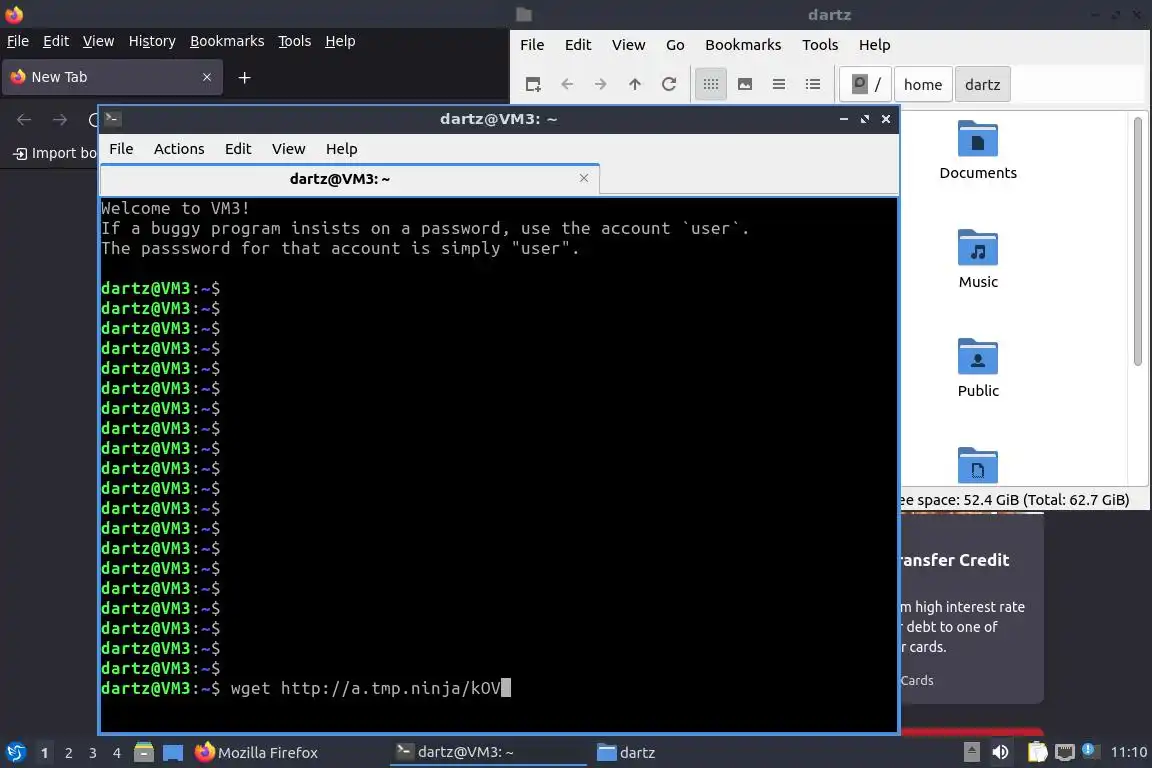Screen dimensions: 1152x768
Task: Select the partly visible folder below Public
Action: click(978, 465)
